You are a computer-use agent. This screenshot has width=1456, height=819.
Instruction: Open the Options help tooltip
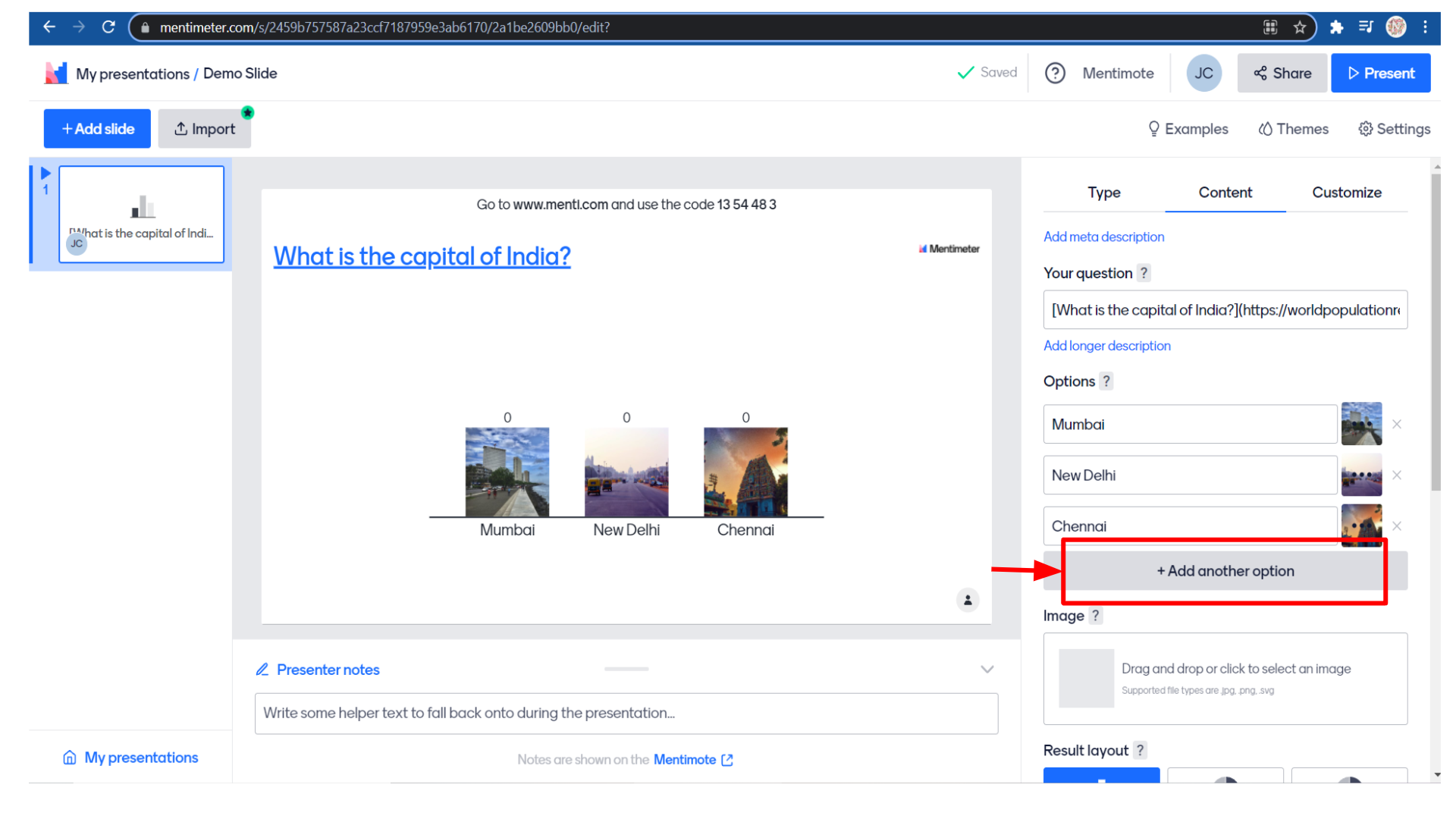1106,381
